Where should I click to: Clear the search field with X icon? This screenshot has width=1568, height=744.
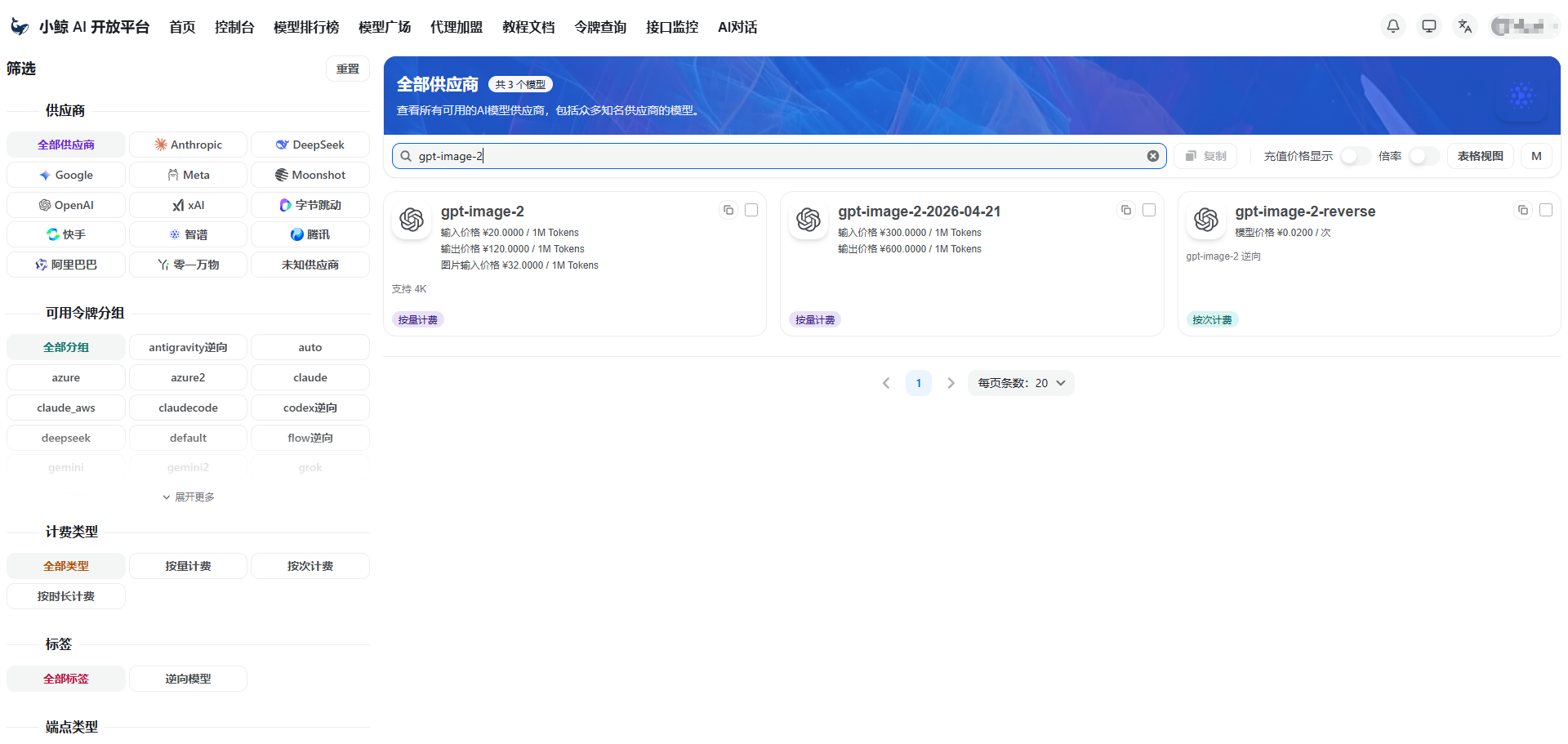point(1153,156)
